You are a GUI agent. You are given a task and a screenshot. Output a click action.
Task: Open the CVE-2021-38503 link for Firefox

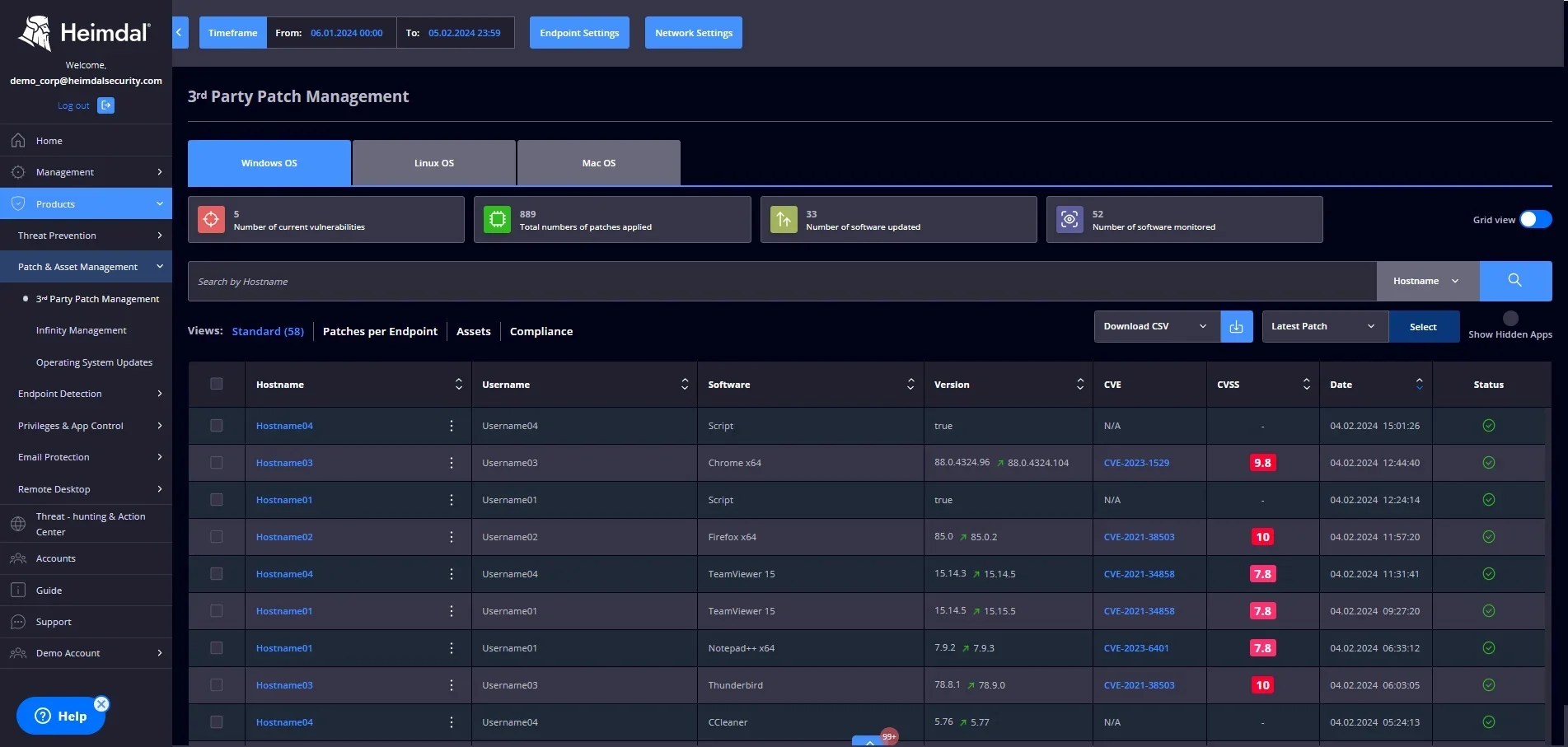(1139, 536)
